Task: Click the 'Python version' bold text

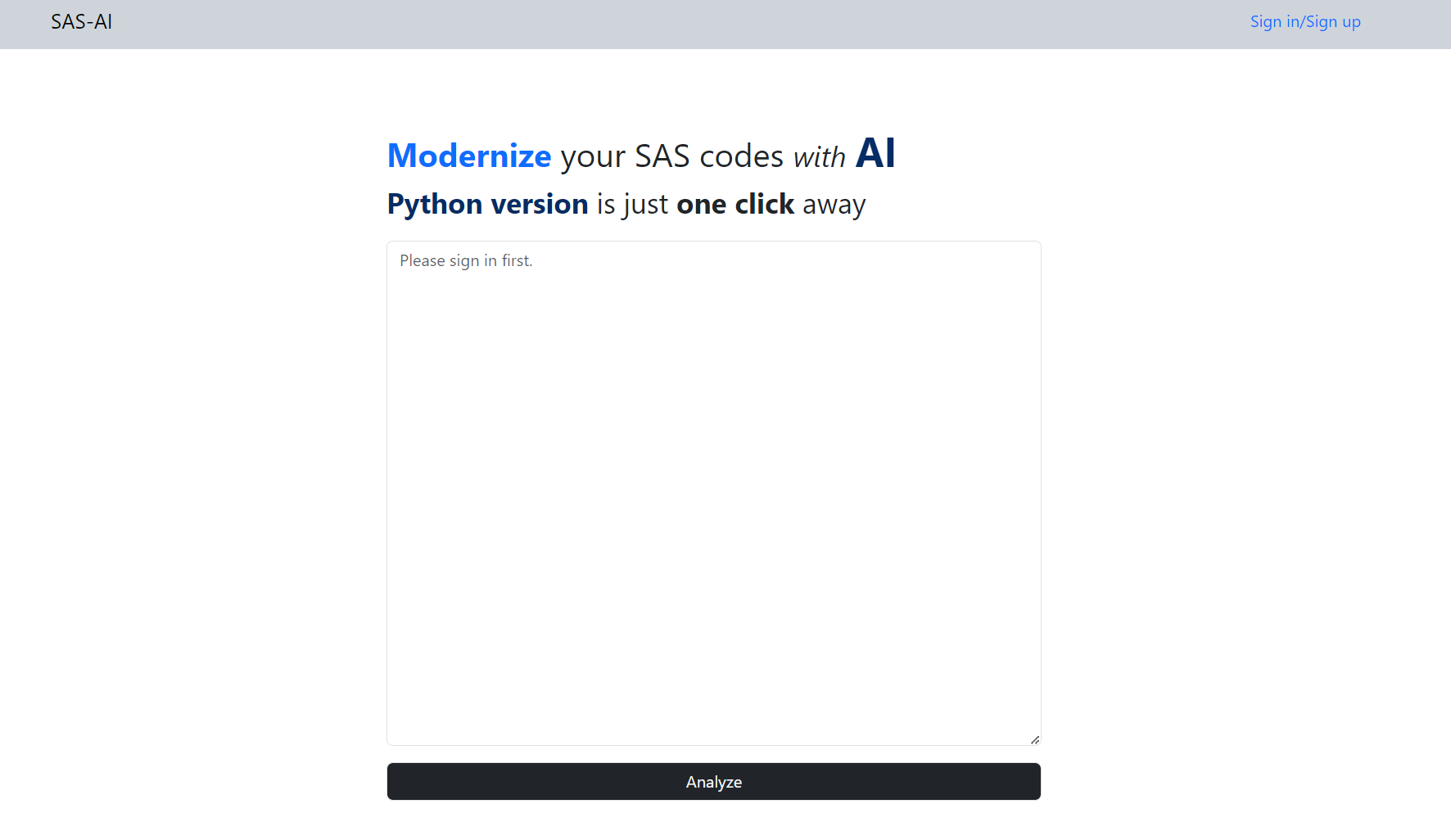Action: [x=488, y=204]
